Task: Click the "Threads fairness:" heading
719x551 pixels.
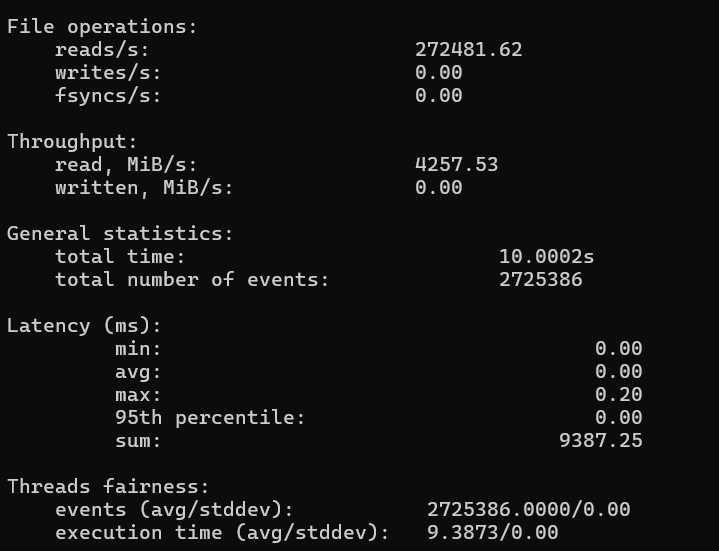Action: [x=108, y=487]
